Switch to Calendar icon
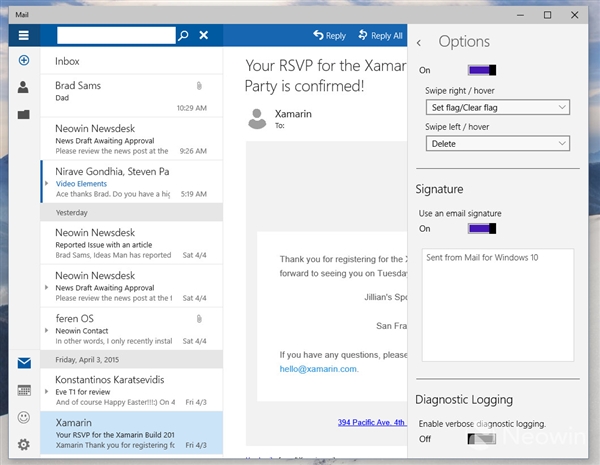600x465 pixels. coord(24,390)
